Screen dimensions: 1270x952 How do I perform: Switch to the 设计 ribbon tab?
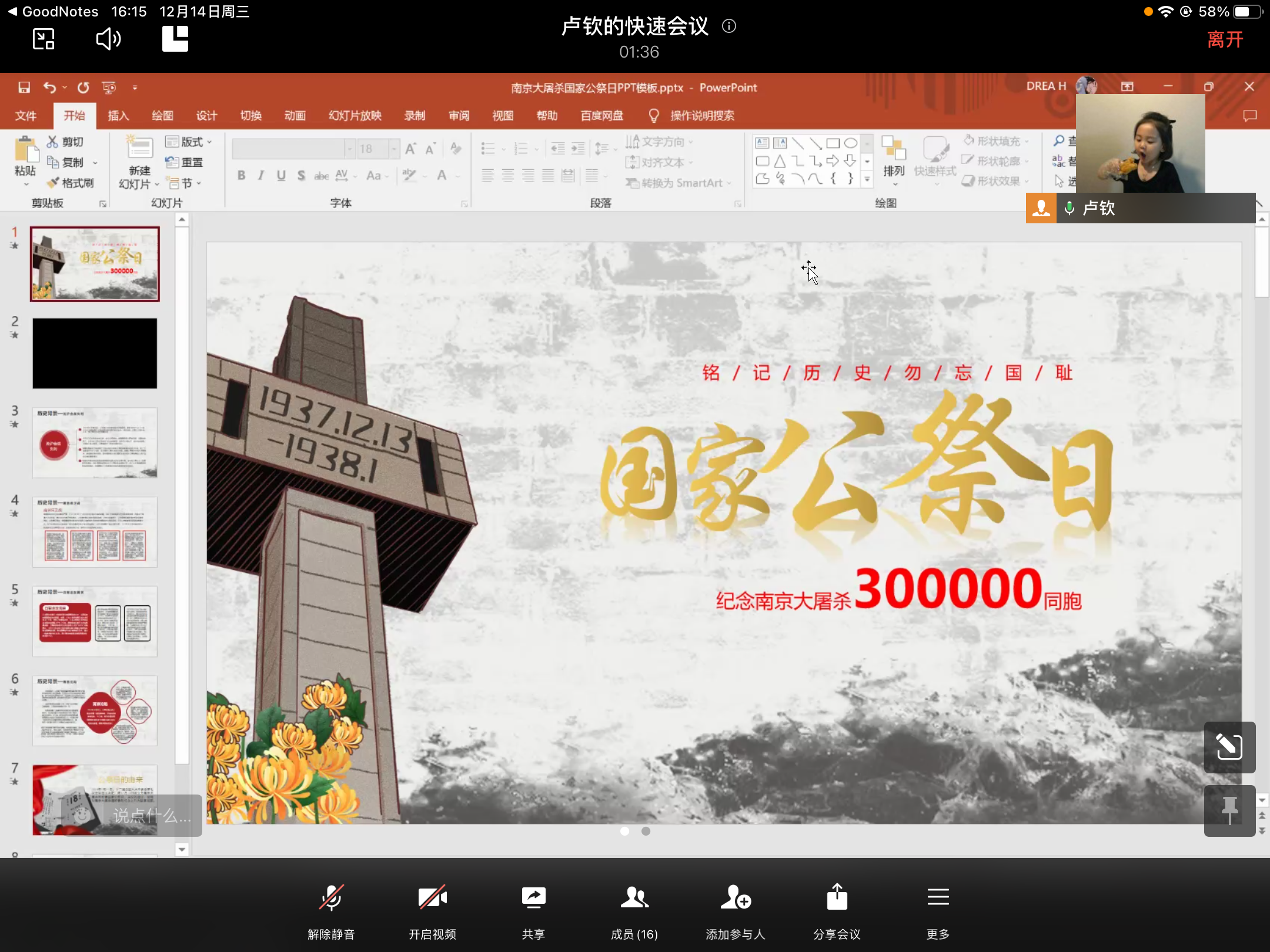[206, 115]
